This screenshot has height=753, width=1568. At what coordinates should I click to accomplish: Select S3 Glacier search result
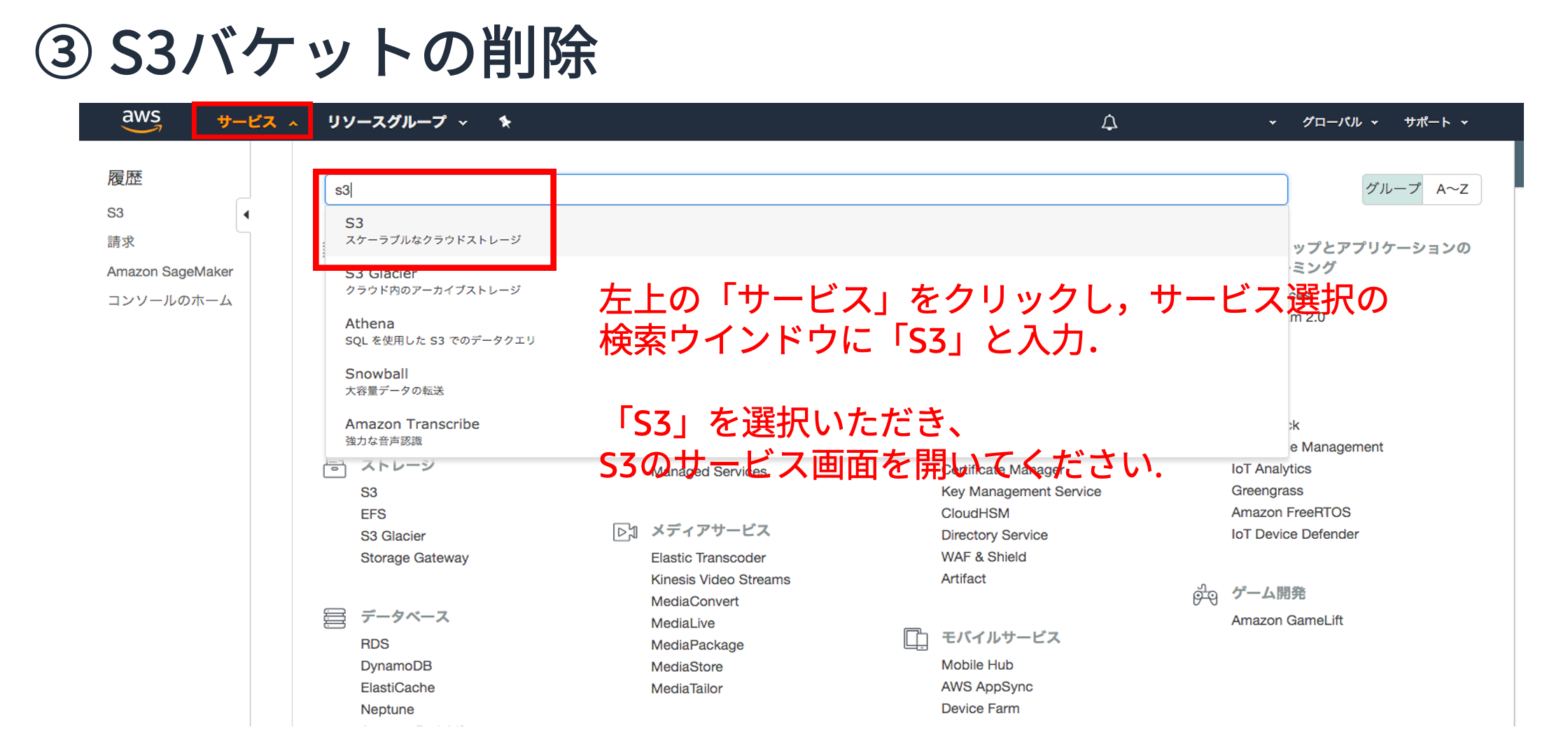pos(806,281)
